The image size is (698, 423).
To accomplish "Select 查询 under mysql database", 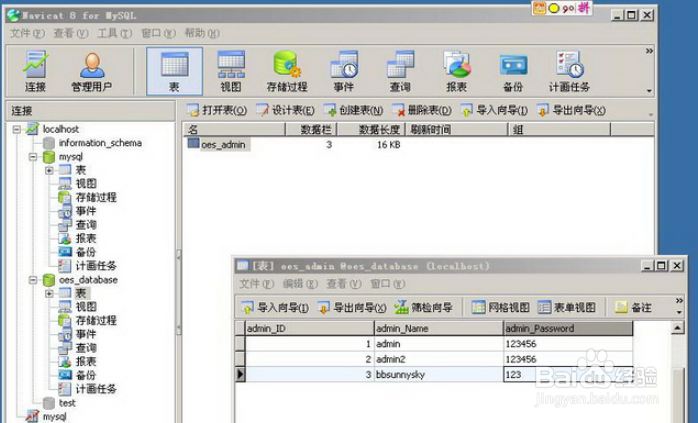I will [x=86, y=225].
